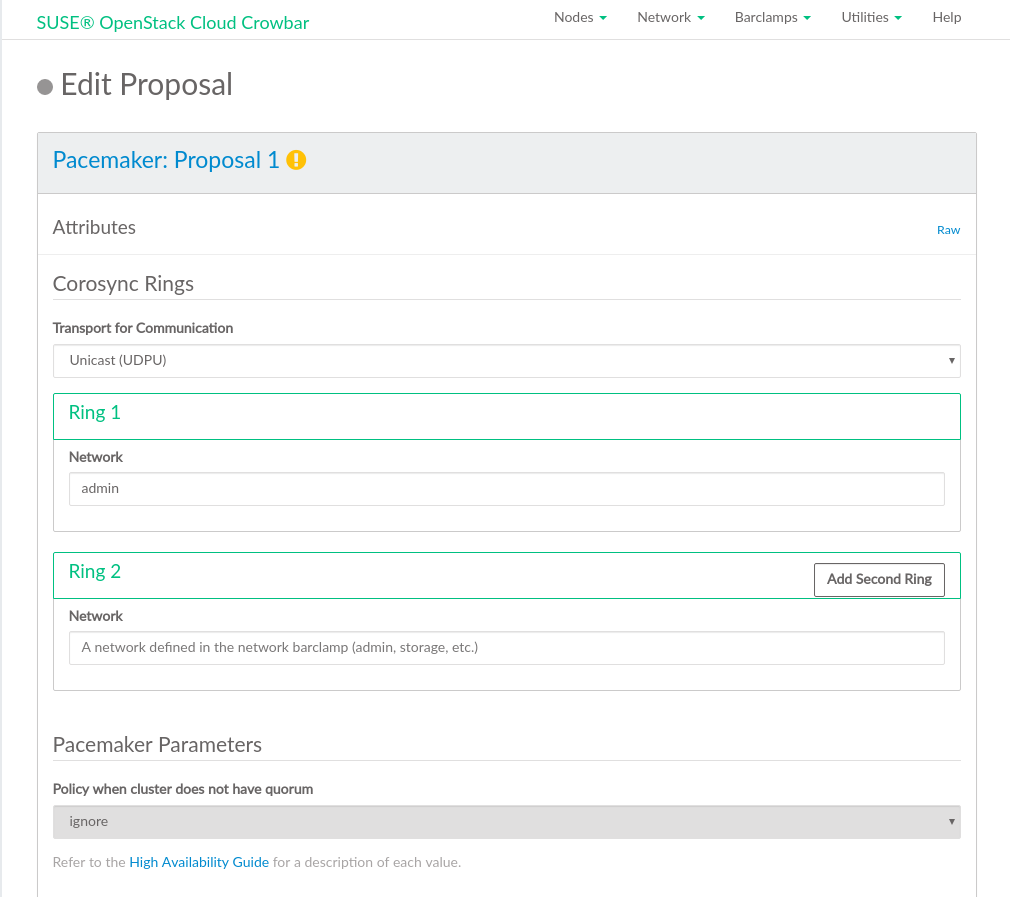Click the yellow warning icon beside Proposal 1

[x=296, y=160]
